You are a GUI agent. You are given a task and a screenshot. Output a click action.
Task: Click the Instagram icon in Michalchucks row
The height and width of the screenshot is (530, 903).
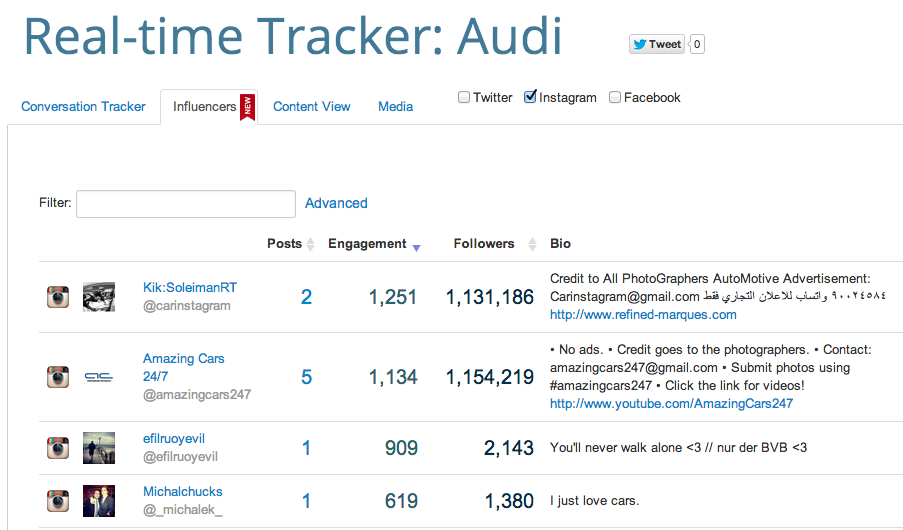(x=58, y=501)
